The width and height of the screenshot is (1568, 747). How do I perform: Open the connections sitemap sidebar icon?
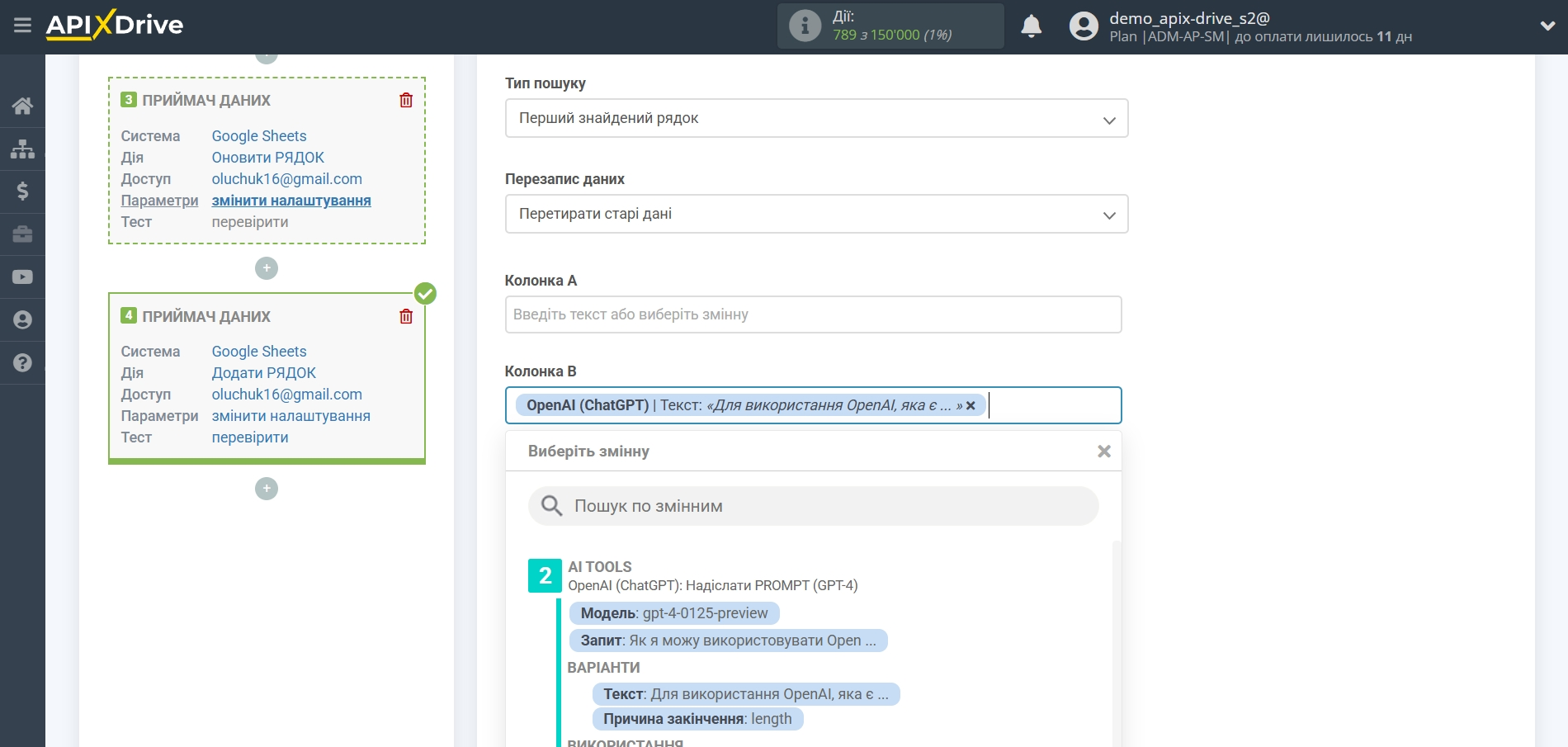(22, 149)
